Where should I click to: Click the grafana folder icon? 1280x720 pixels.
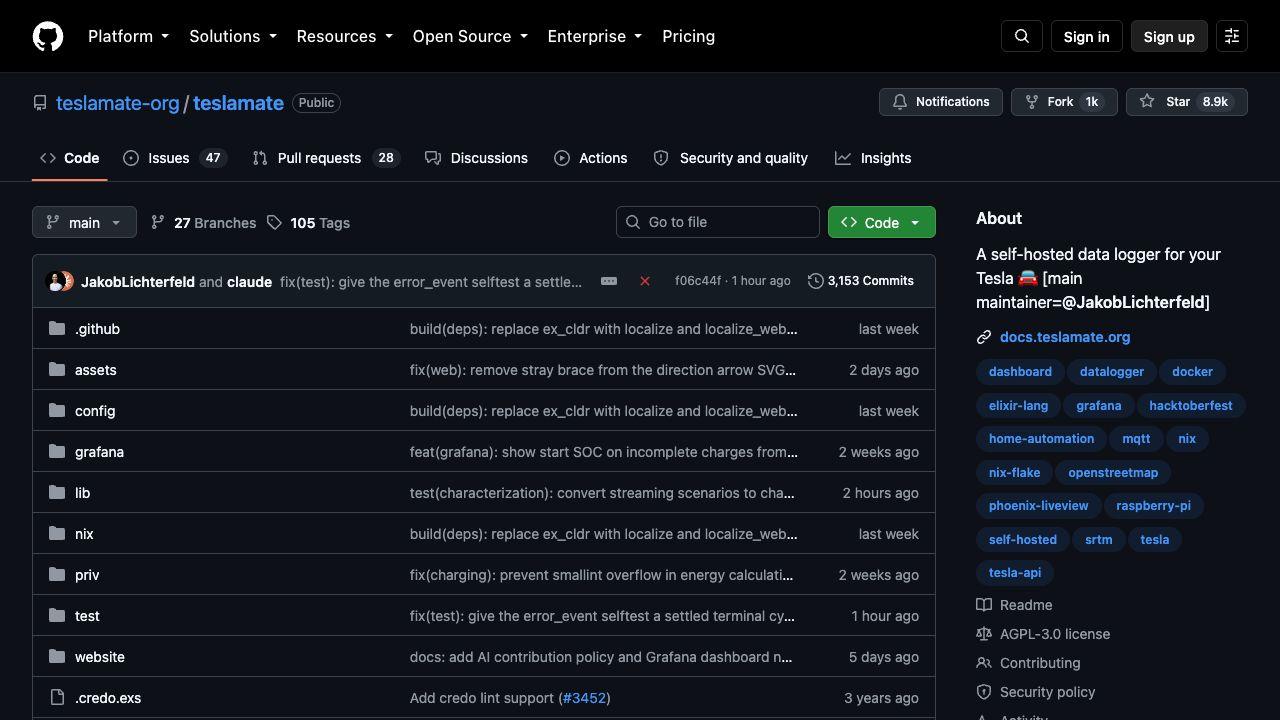click(x=57, y=452)
